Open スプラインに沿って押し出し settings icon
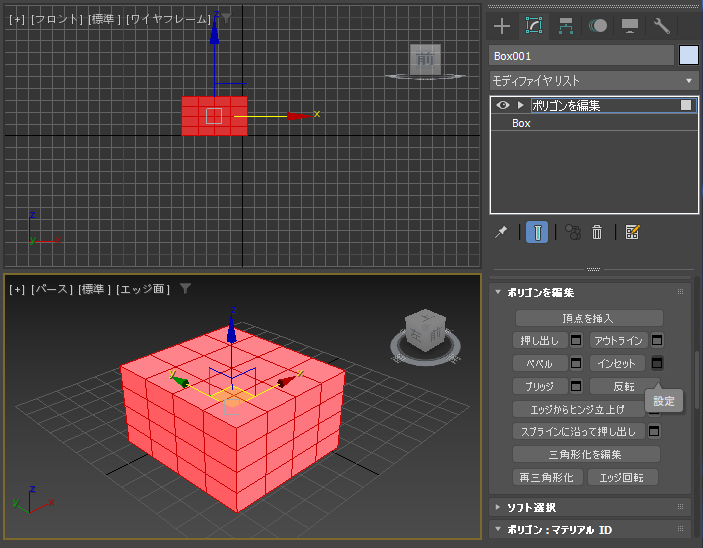Screen dimensions: 703x548 coord(654,431)
